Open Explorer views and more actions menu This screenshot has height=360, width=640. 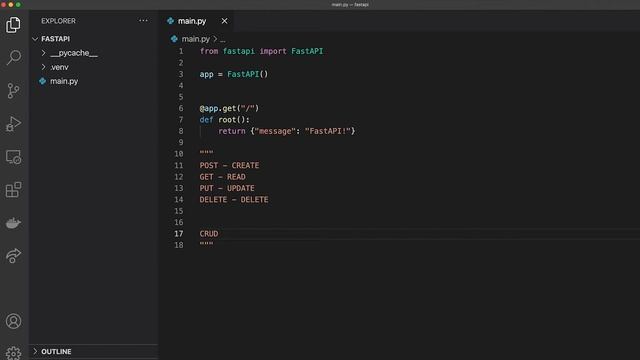point(143,20)
